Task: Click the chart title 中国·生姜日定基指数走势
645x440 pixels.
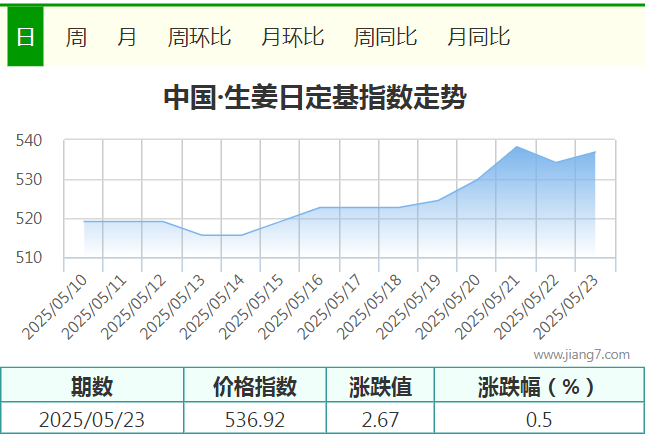Action: click(x=314, y=98)
